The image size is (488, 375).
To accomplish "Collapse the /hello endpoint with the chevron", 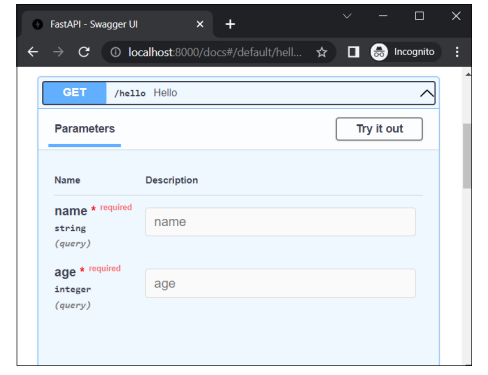I will click(x=426, y=93).
